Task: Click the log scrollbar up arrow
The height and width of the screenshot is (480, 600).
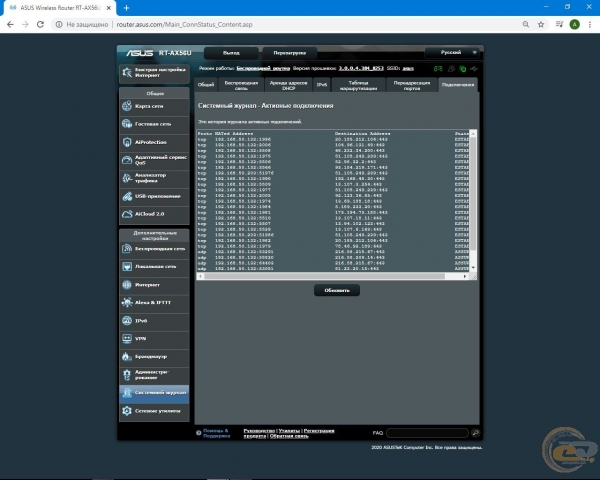Action: [x=473, y=133]
